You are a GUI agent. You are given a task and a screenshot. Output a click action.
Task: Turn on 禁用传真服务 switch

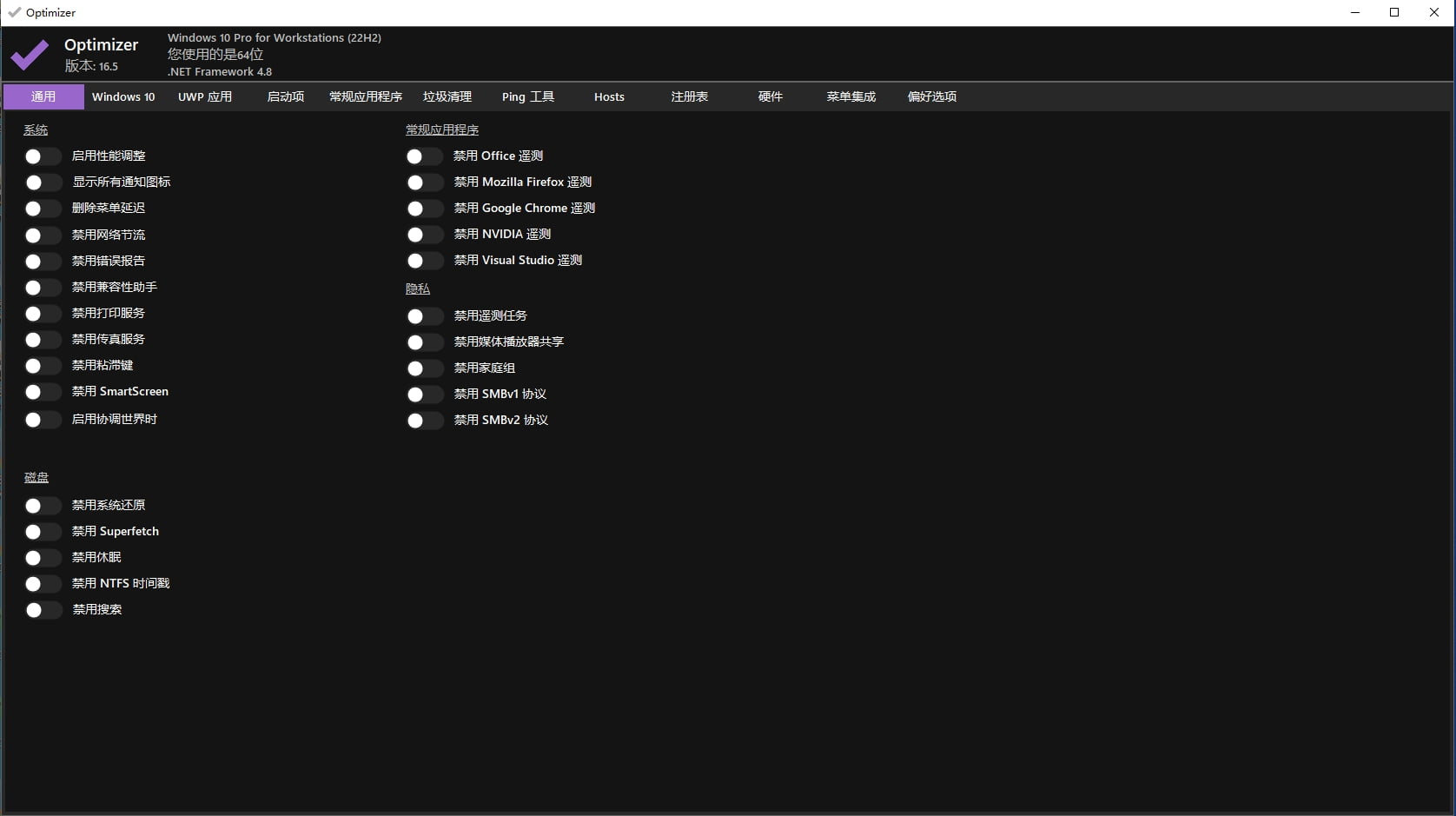click(42, 340)
